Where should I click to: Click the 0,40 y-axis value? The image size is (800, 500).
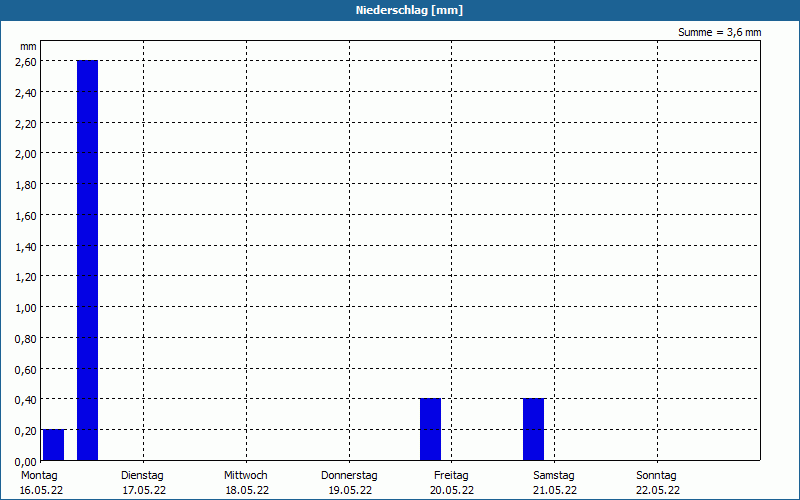coord(26,400)
